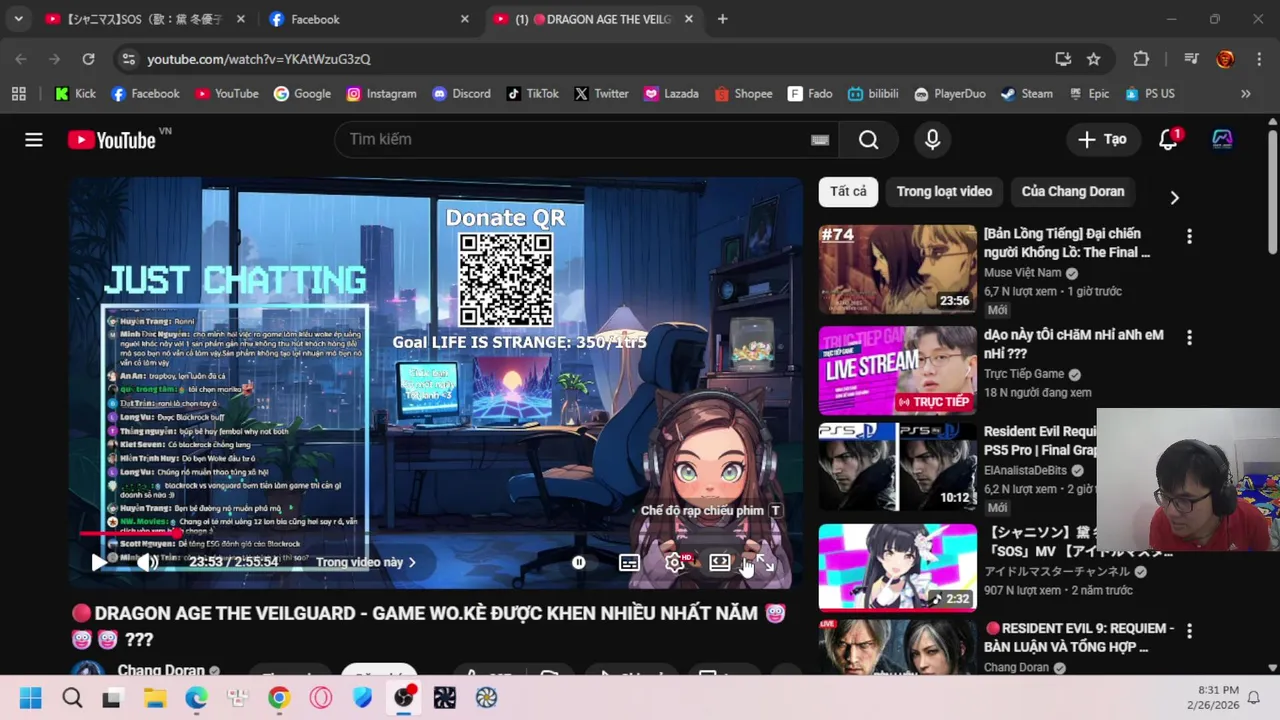Open Google Chrome from the taskbar
1280x720 pixels.
279,697
